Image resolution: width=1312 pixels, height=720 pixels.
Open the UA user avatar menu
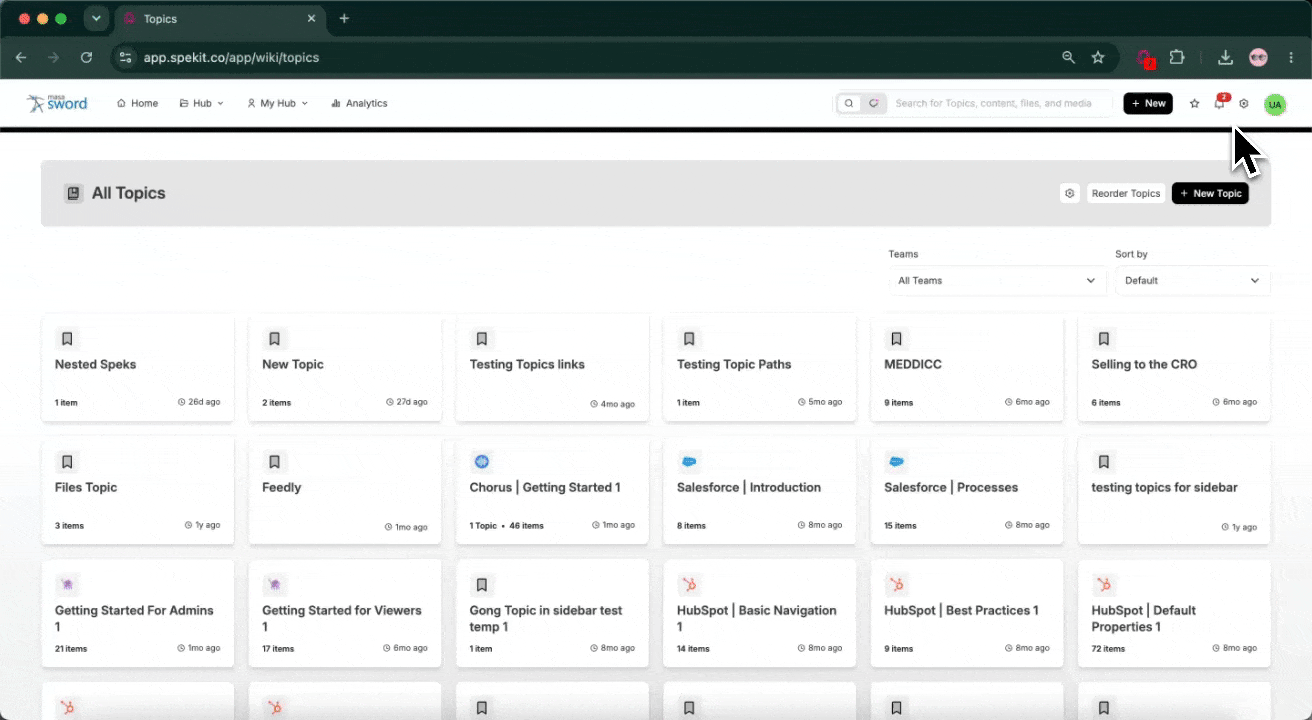tap(1275, 104)
